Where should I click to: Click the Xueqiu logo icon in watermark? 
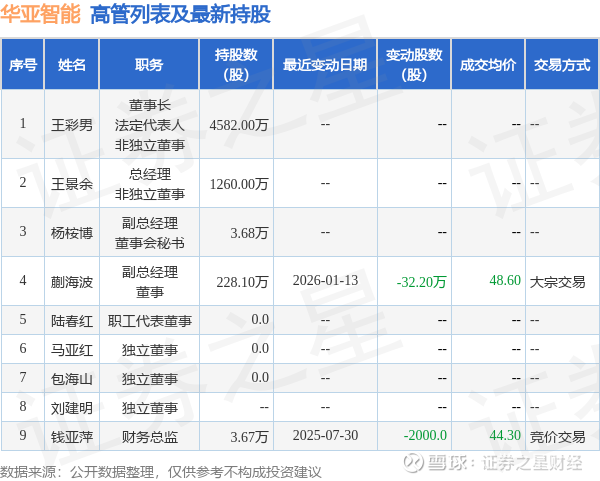414,462
